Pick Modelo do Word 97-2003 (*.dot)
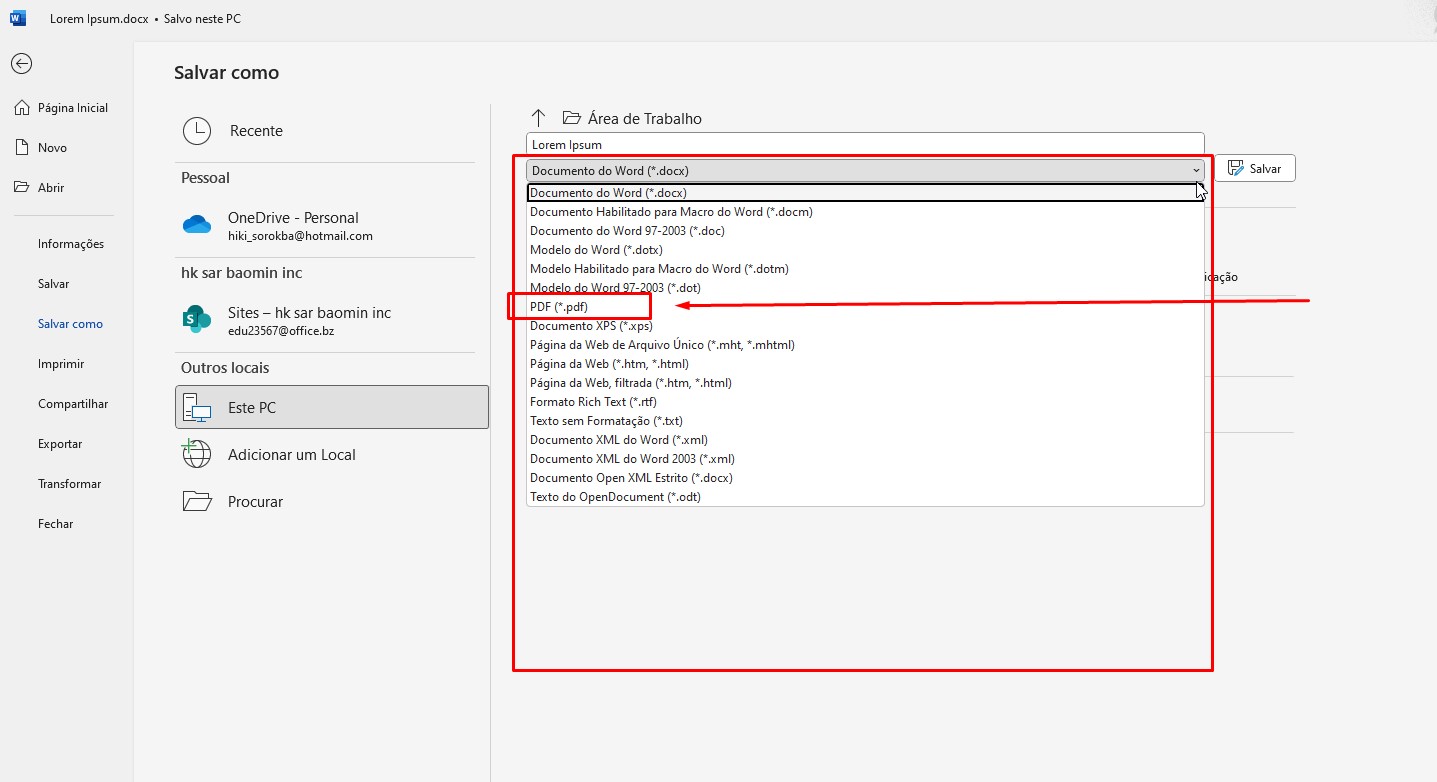The width and height of the screenshot is (1437, 782). click(x=865, y=288)
